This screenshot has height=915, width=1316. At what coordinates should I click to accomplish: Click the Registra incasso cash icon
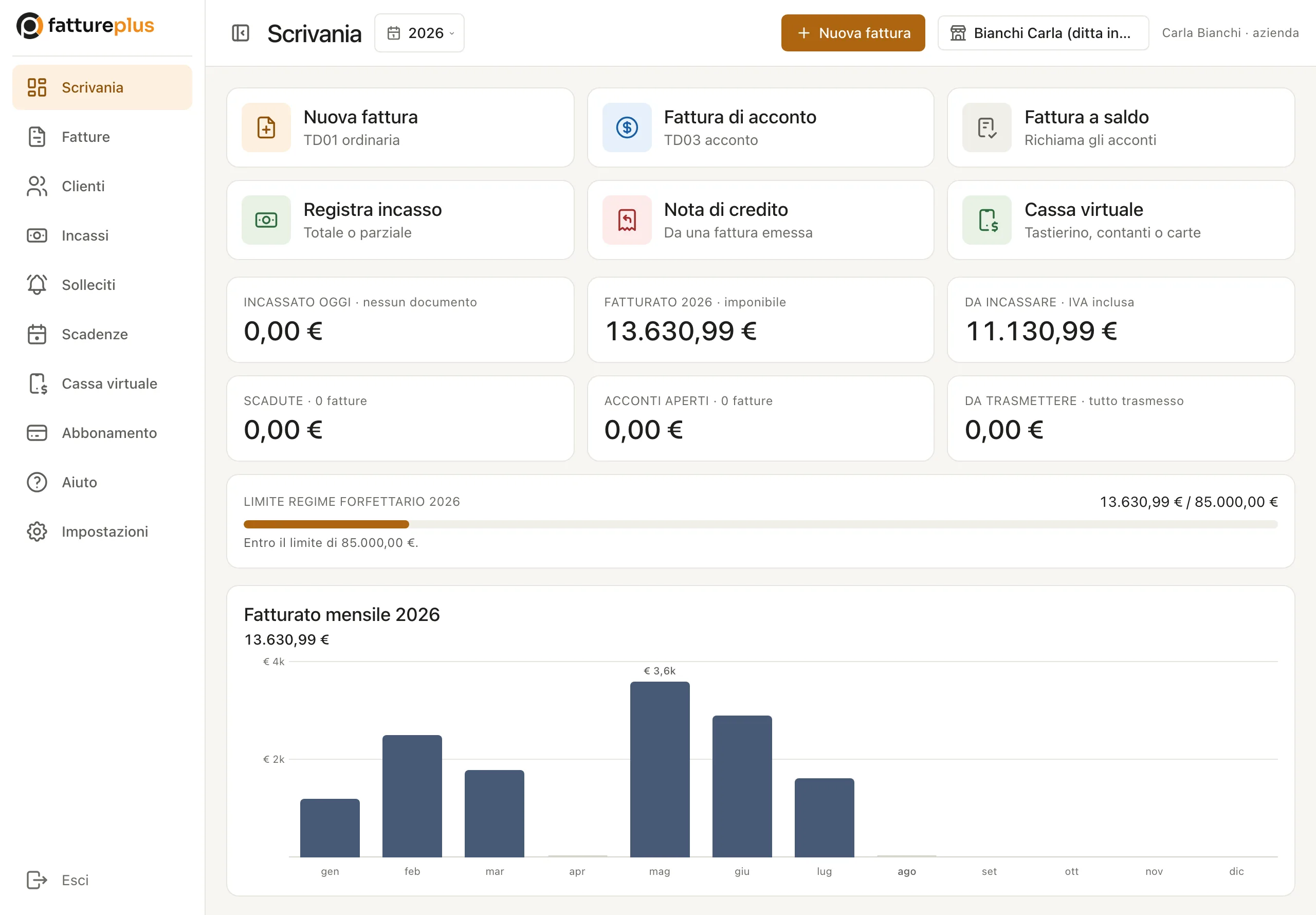point(266,220)
